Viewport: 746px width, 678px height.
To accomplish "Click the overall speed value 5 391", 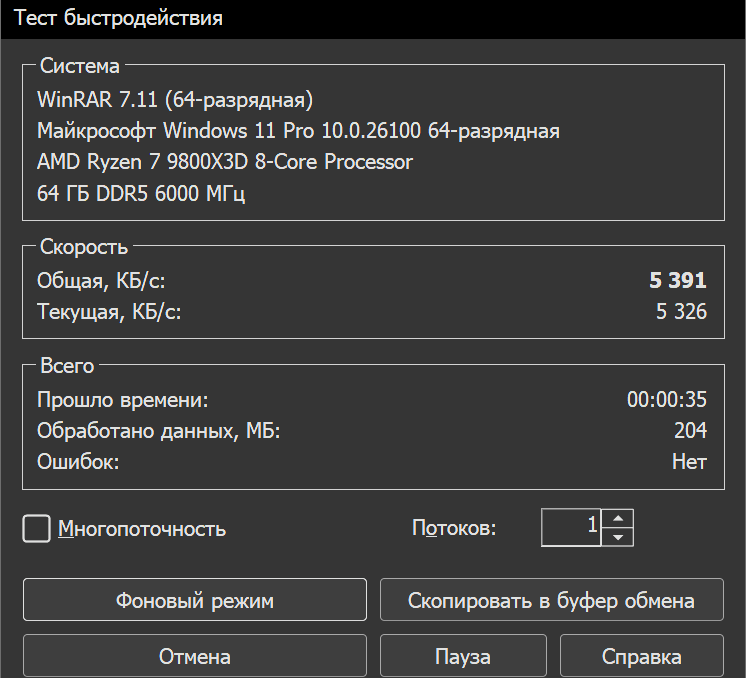I will 678,280.
